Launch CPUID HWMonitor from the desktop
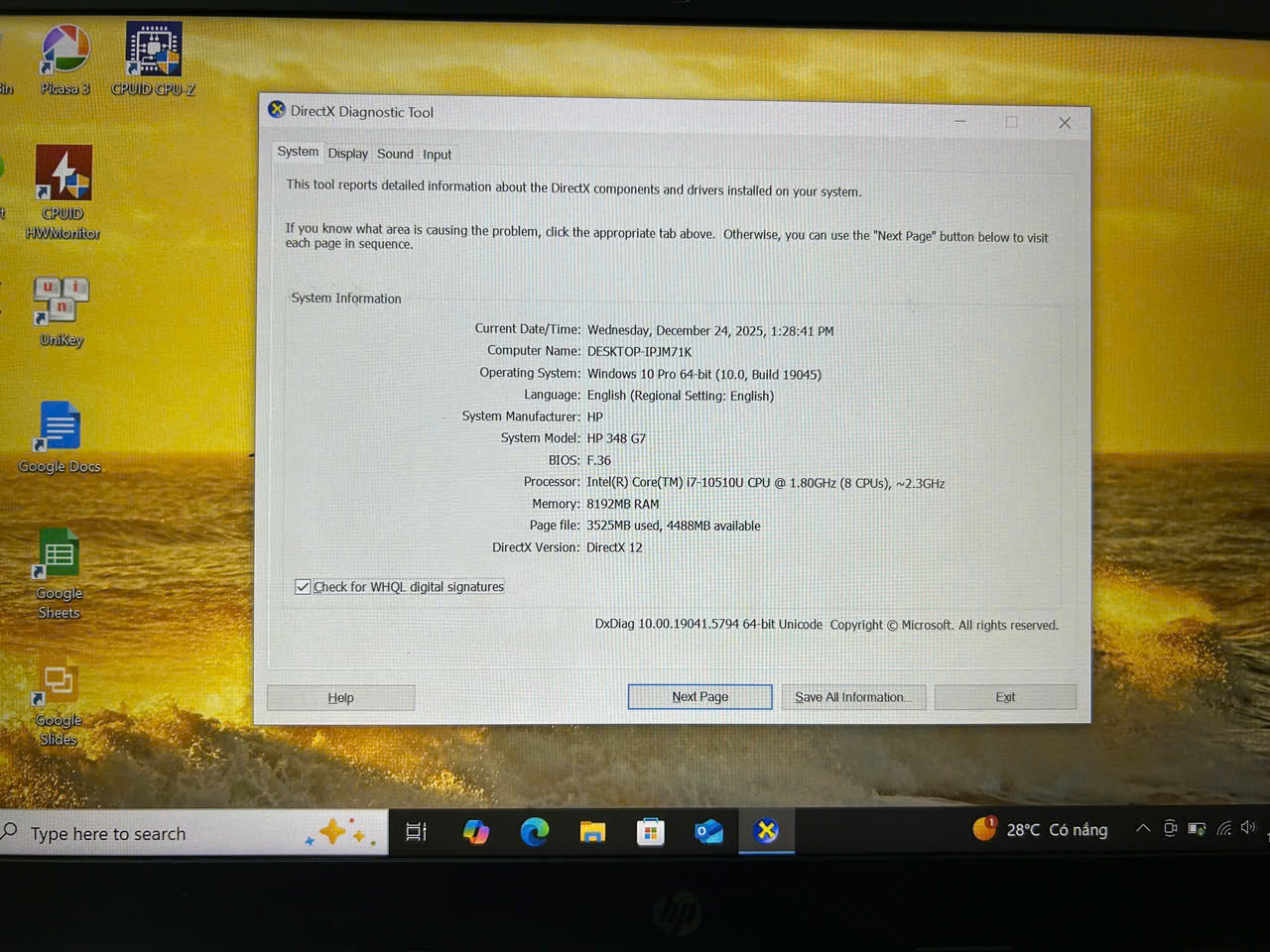The image size is (1270, 952). point(63,176)
